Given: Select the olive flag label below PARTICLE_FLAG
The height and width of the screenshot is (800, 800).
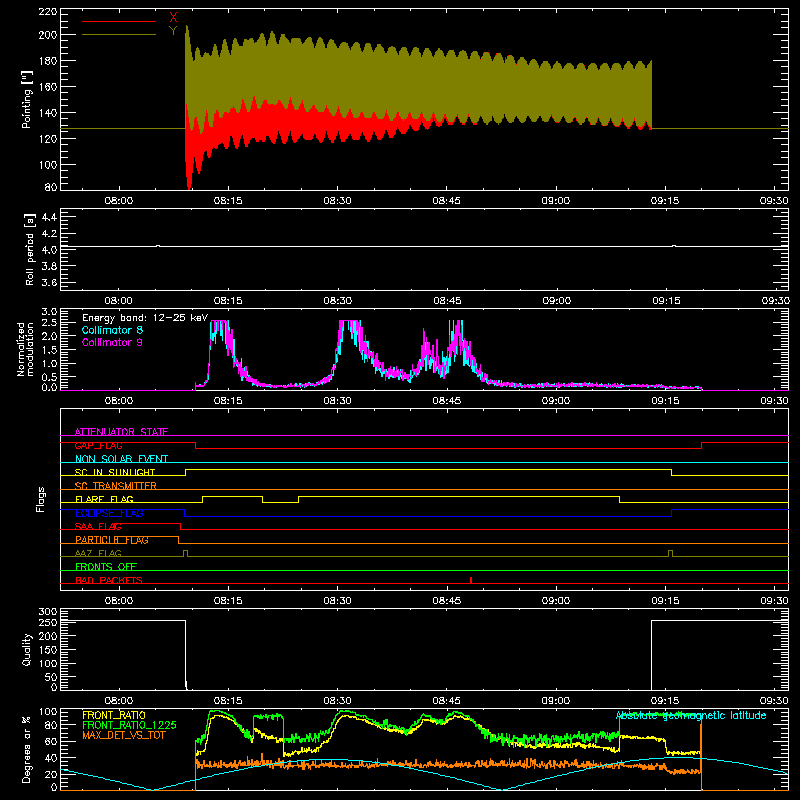Looking at the screenshot, I should [98, 553].
